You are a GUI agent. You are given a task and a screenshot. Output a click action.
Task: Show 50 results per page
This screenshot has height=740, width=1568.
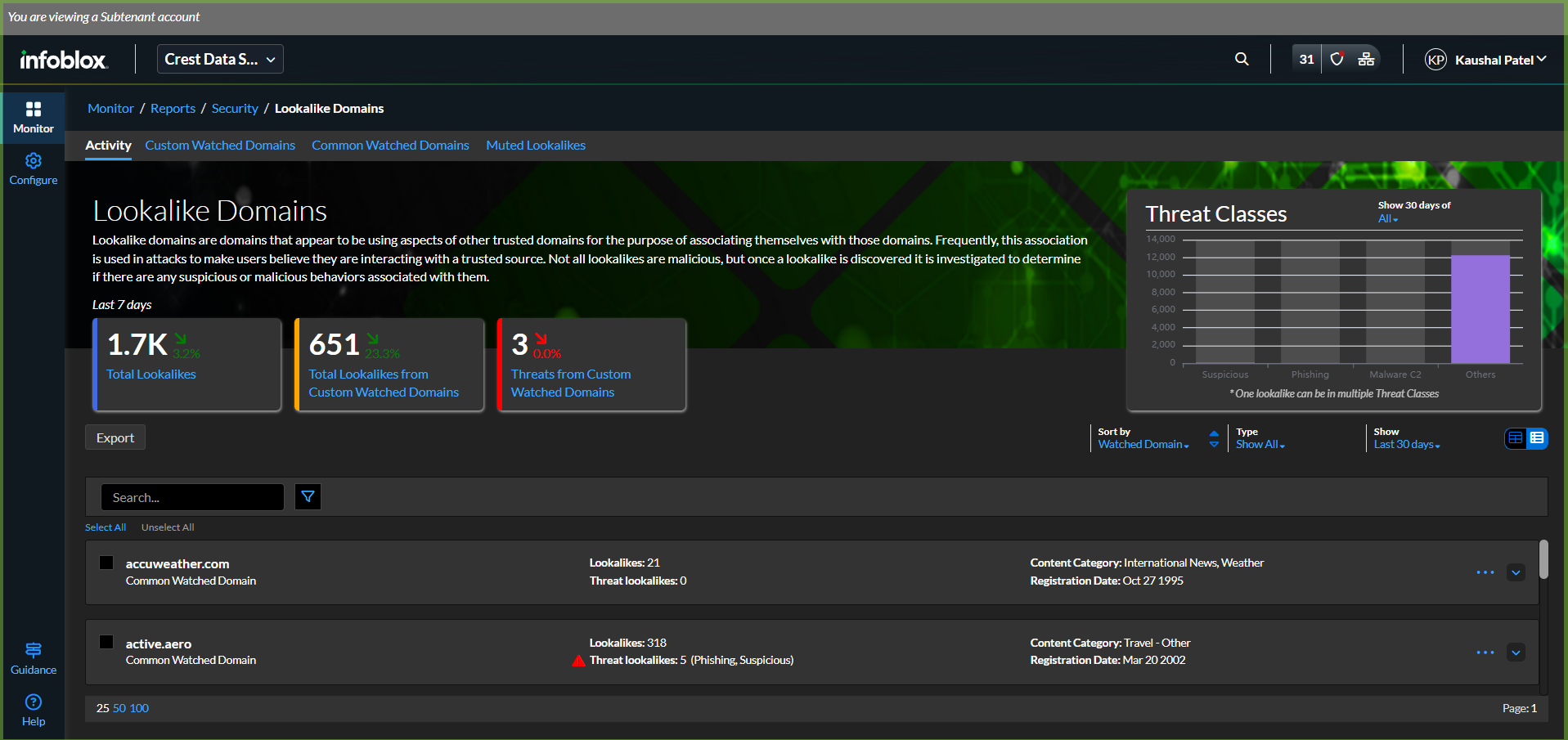tap(119, 708)
